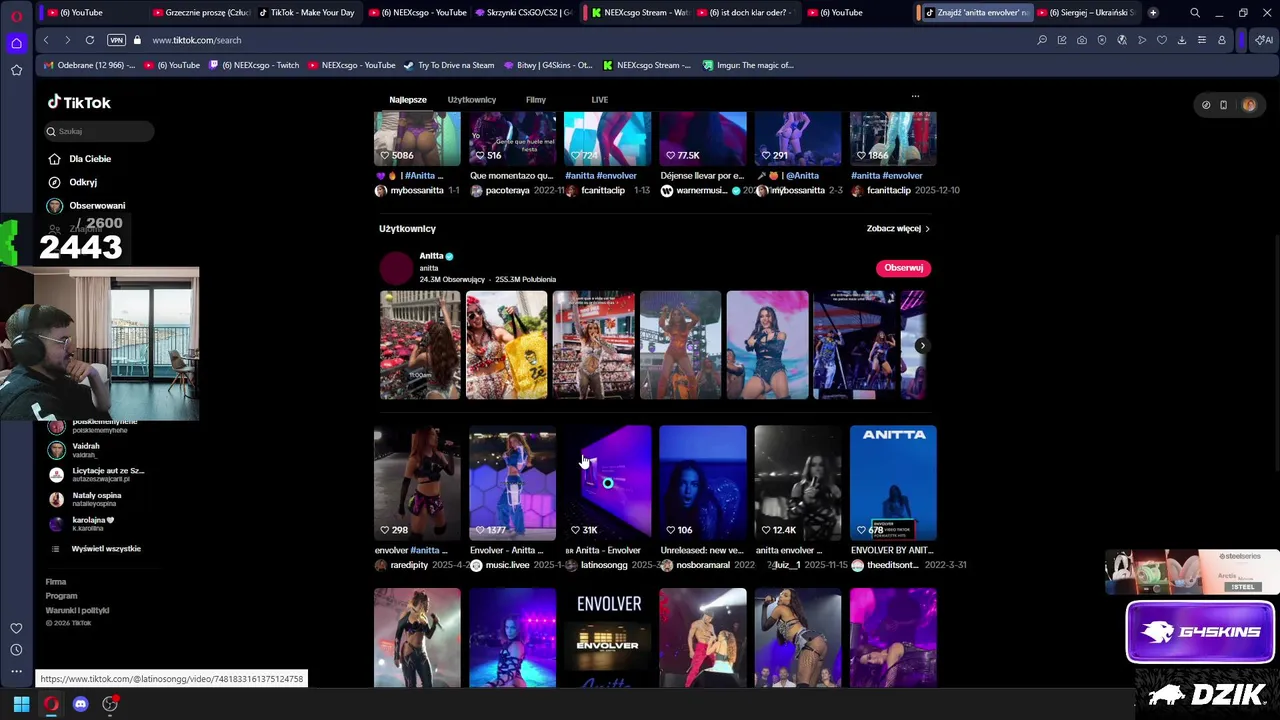Switch to the TikTok - Make Your Day tab
Viewport: 1280px width, 720px height.
306,13
